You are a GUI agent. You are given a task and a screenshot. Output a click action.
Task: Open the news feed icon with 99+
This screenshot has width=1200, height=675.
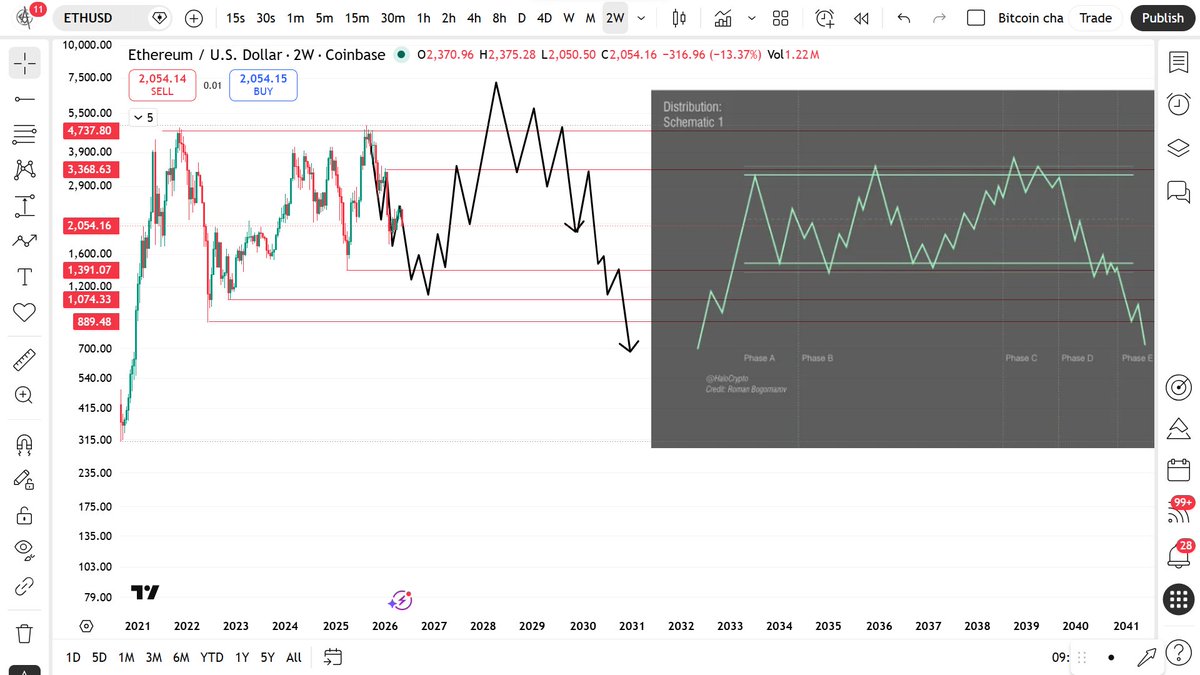click(x=1179, y=511)
